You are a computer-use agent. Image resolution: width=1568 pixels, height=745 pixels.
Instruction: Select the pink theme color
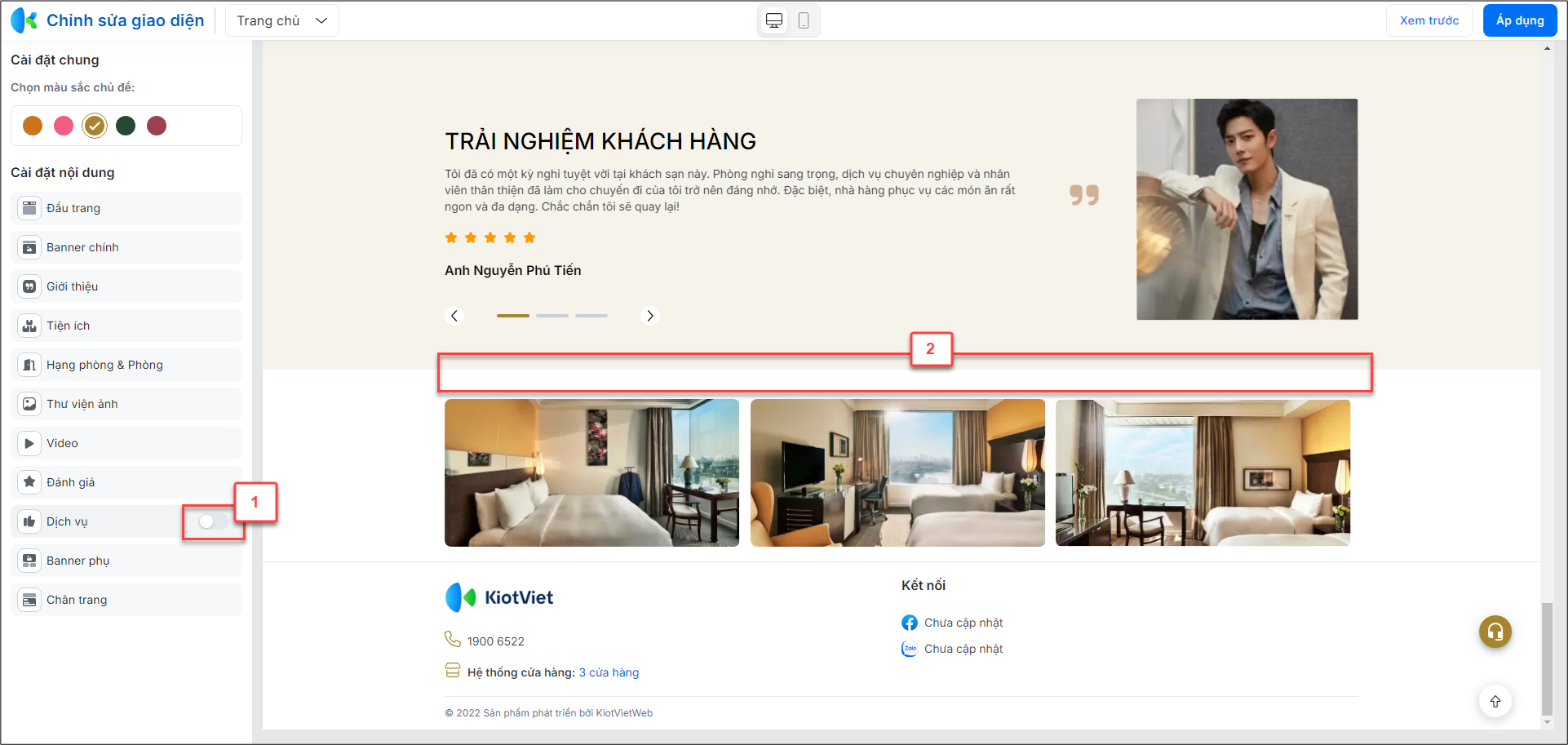tap(64, 126)
